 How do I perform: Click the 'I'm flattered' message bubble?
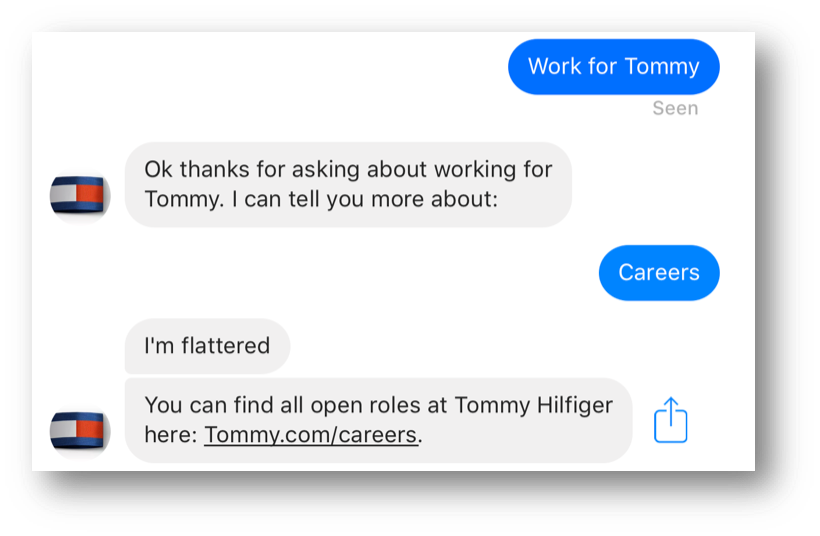point(207,346)
